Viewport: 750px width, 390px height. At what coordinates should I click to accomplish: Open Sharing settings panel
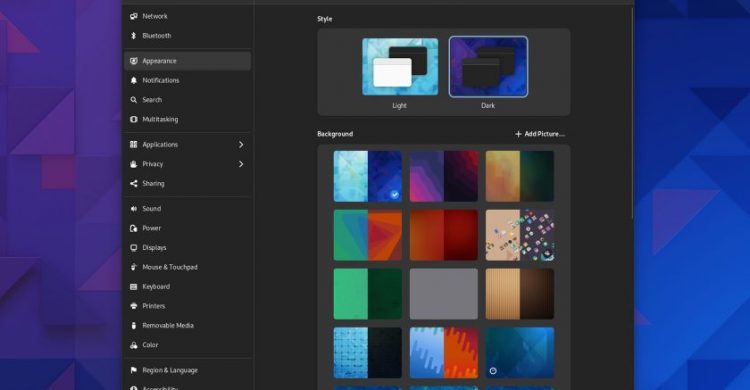point(187,183)
